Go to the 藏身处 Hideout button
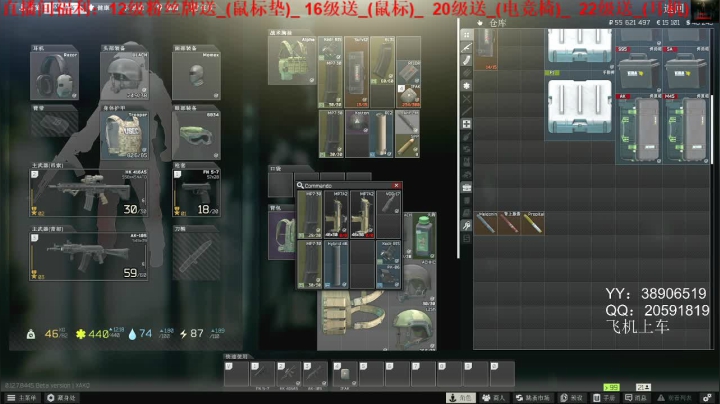Image resolution: width=720 pixels, height=404 pixels. tap(62, 398)
